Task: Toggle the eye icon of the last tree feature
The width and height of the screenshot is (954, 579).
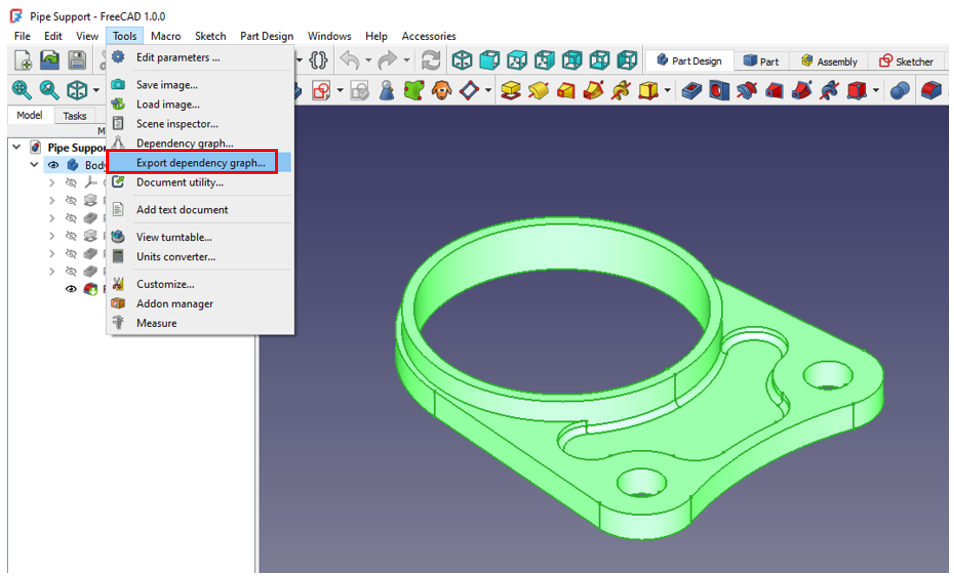Action: pyautogui.click(x=71, y=289)
